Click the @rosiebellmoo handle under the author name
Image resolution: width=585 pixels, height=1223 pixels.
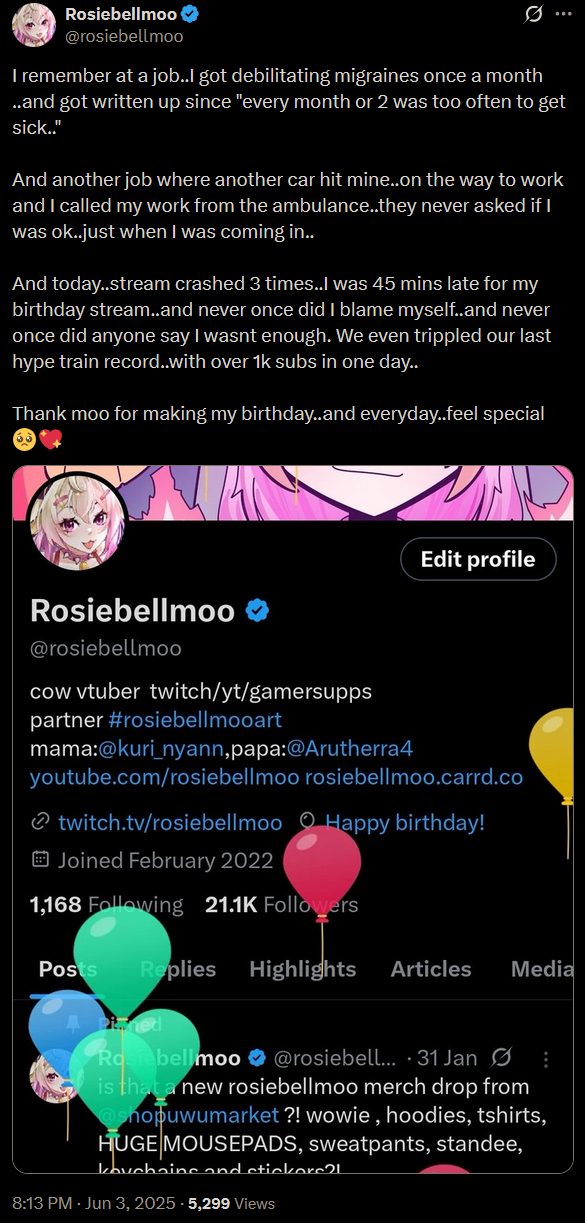coord(124,35)
